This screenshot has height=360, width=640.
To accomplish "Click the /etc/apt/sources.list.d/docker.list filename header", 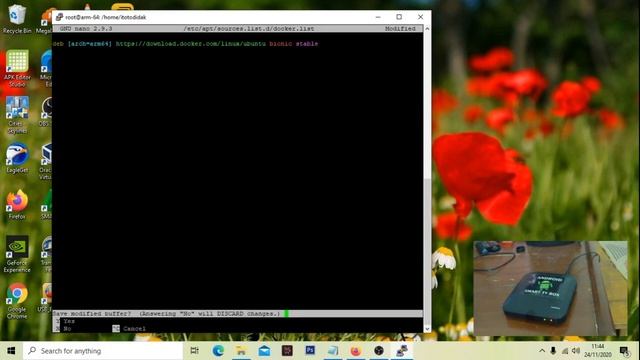I will (249, 29).
